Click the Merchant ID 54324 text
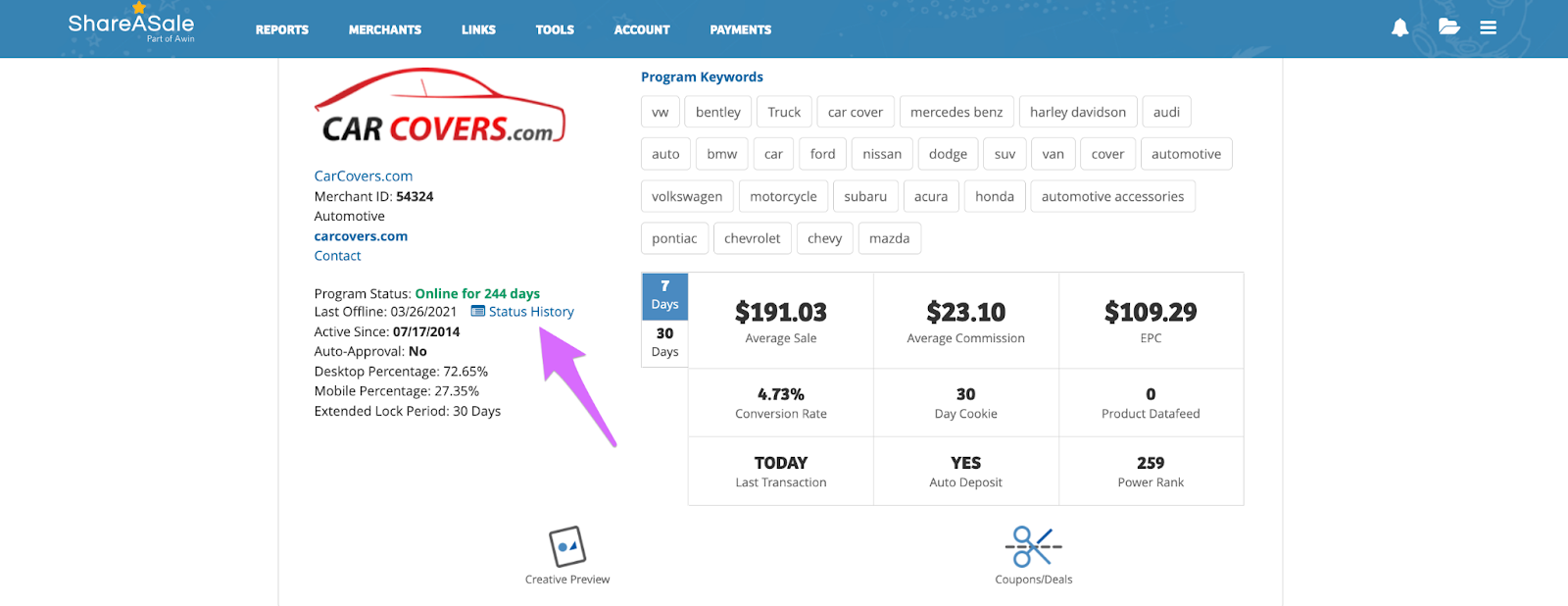Image resolution: width=1568 pixels, height=606 pixels. click(x=373, y=196)
